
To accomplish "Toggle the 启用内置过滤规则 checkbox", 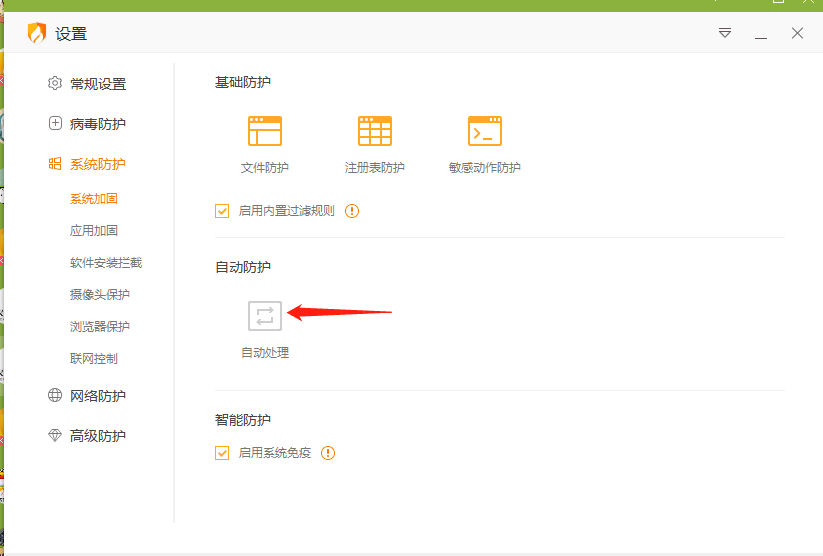I will [x=222, y=211].
